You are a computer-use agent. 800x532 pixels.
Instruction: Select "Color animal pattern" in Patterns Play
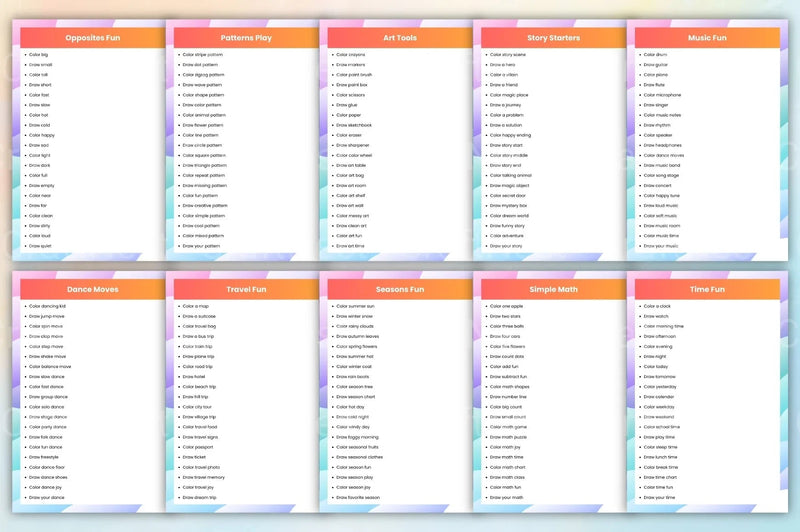(x=204, y=115)
